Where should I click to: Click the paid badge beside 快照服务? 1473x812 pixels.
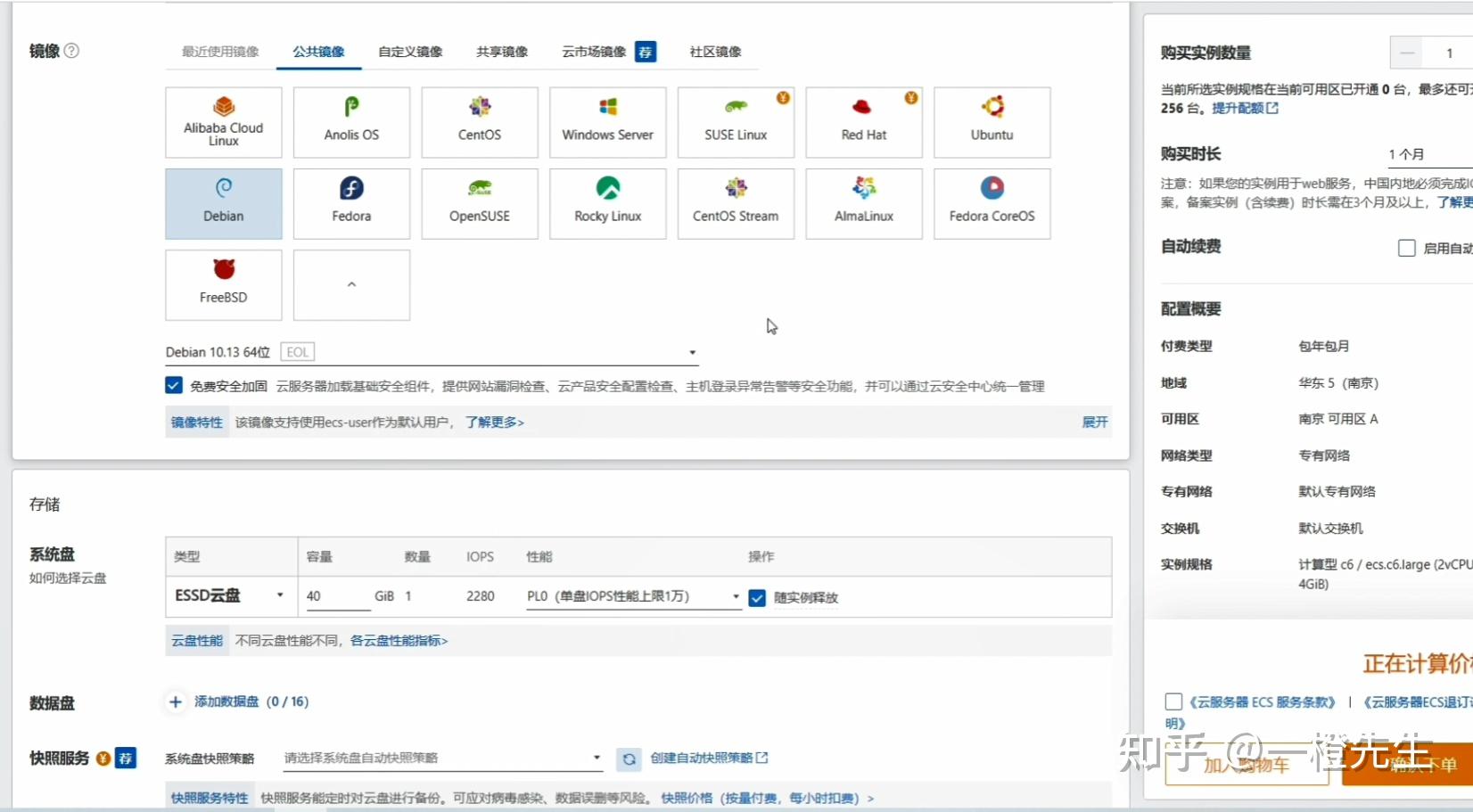pyautogui.click(x=103, y=759)
